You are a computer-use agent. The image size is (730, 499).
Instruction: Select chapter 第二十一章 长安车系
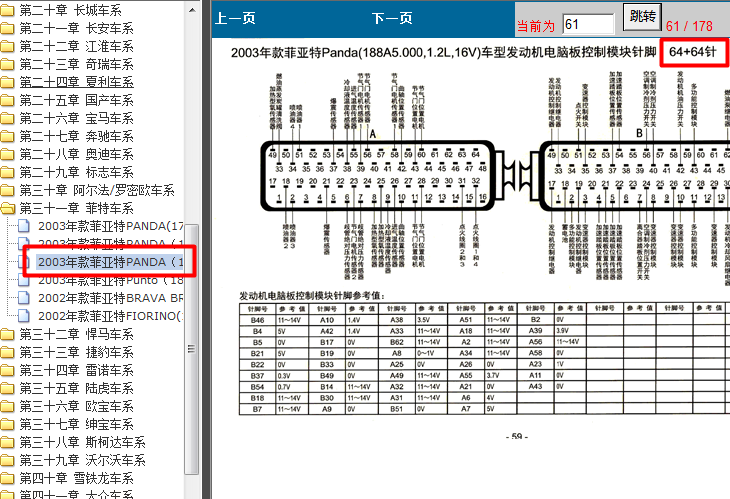(76, 28)
